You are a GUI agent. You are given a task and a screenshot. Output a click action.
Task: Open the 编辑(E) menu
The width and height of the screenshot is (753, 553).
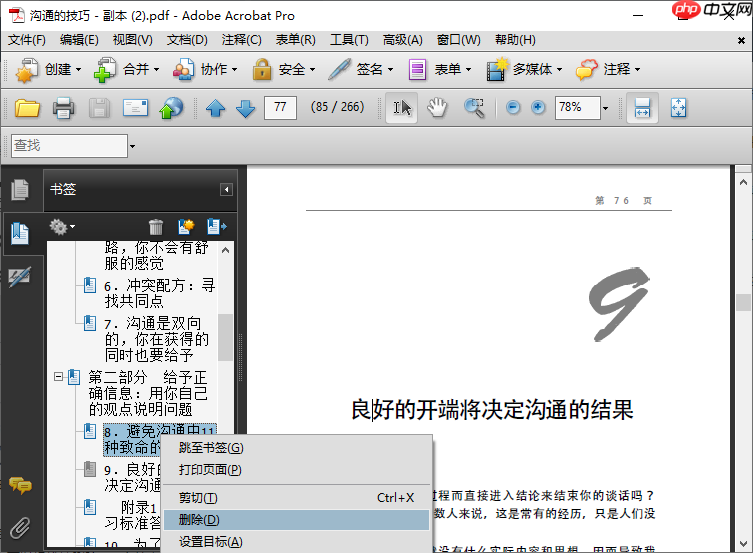pos(79,40)
